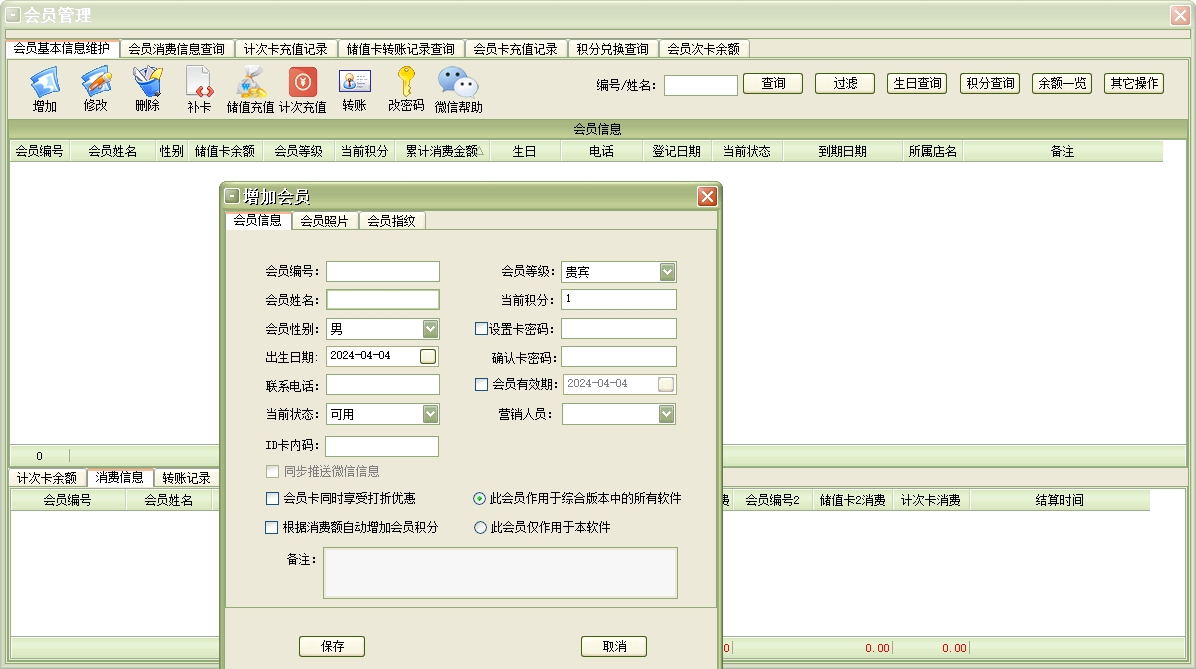Select 此会员仅作用于本软件 radio button
This screenshot has height=669, width=1196.
point(481,527)
